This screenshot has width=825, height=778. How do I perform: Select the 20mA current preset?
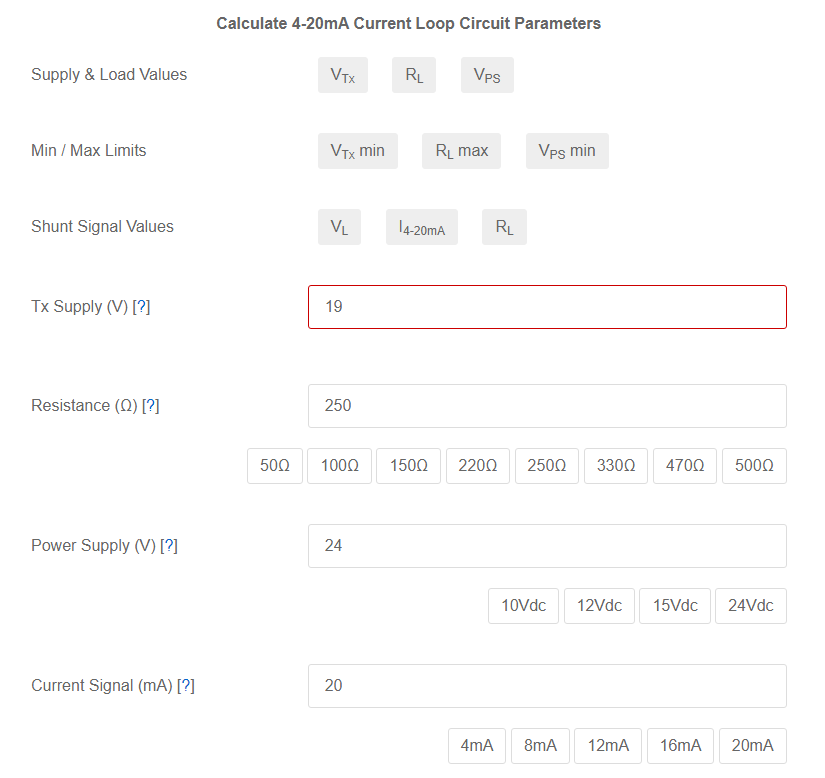[x=752, y=745]
